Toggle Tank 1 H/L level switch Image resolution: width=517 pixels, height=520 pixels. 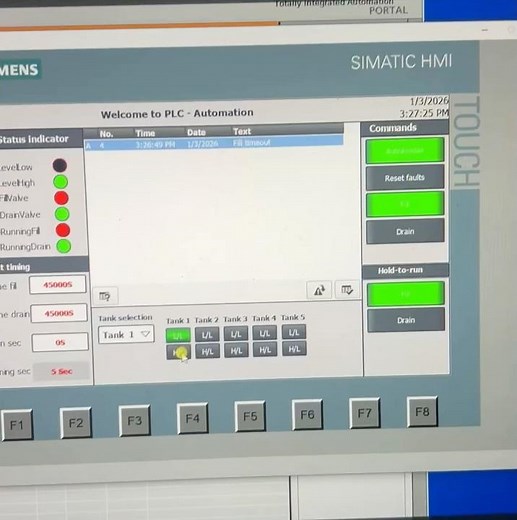pyautogui.click(x=179, y=352)
